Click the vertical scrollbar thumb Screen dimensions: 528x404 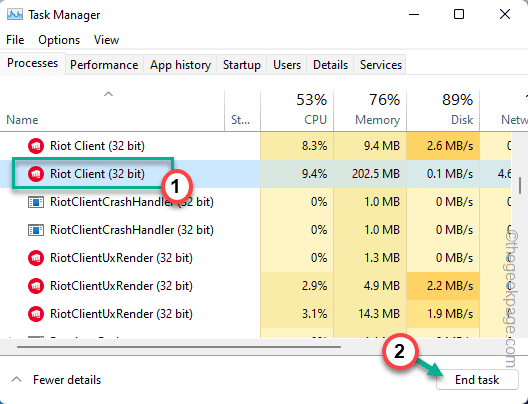click(x=520, y=186)
